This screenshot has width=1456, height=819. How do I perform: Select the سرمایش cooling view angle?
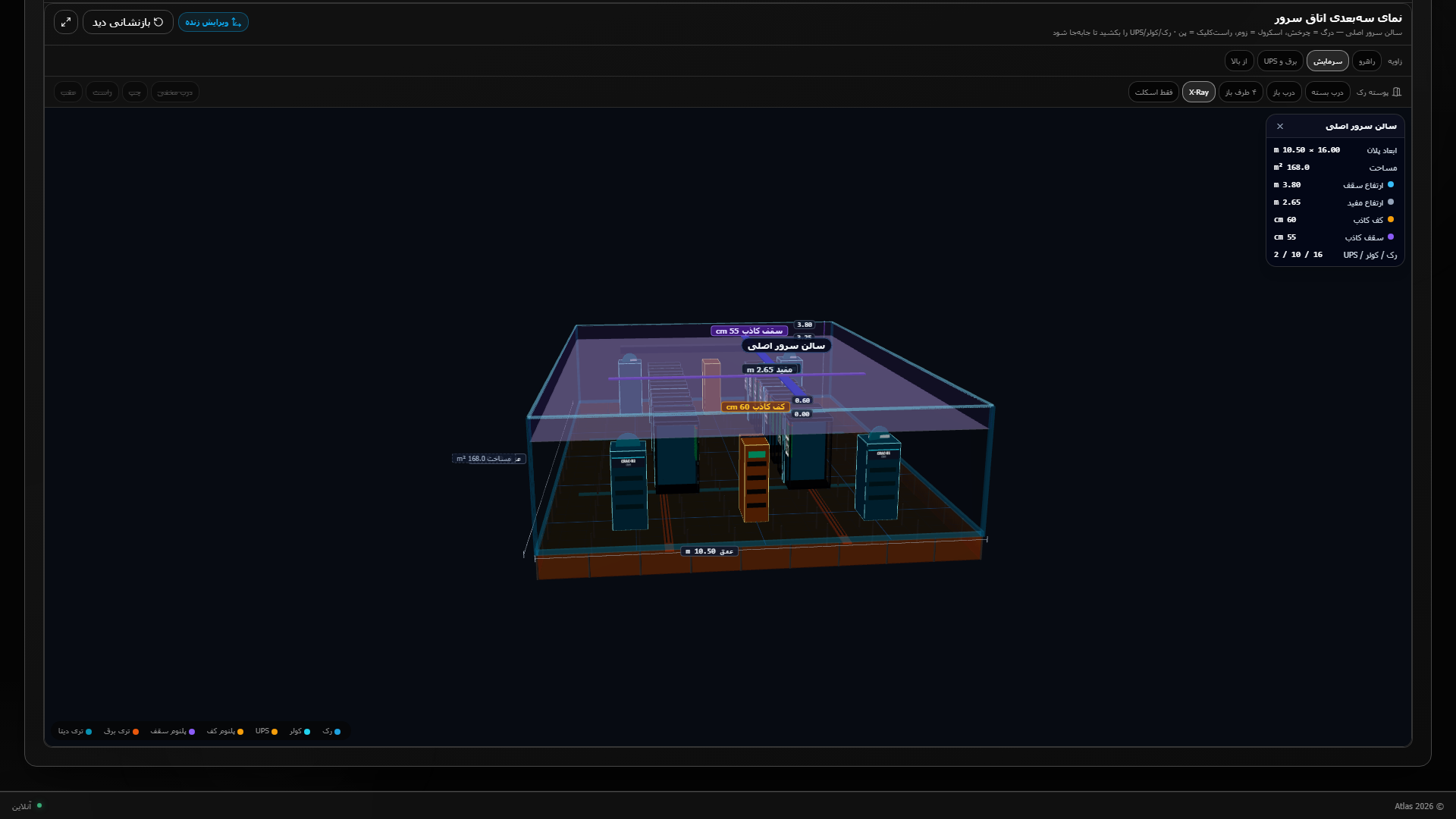click(x=1328, y=61)
